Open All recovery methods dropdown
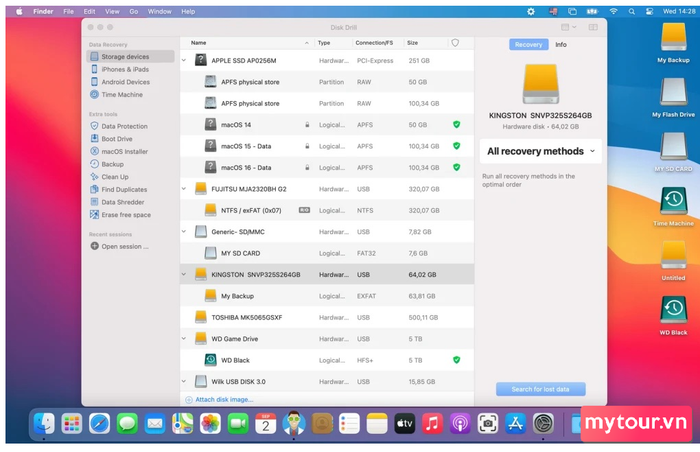The height and width of the screenshot is (452, 700). 541,151
